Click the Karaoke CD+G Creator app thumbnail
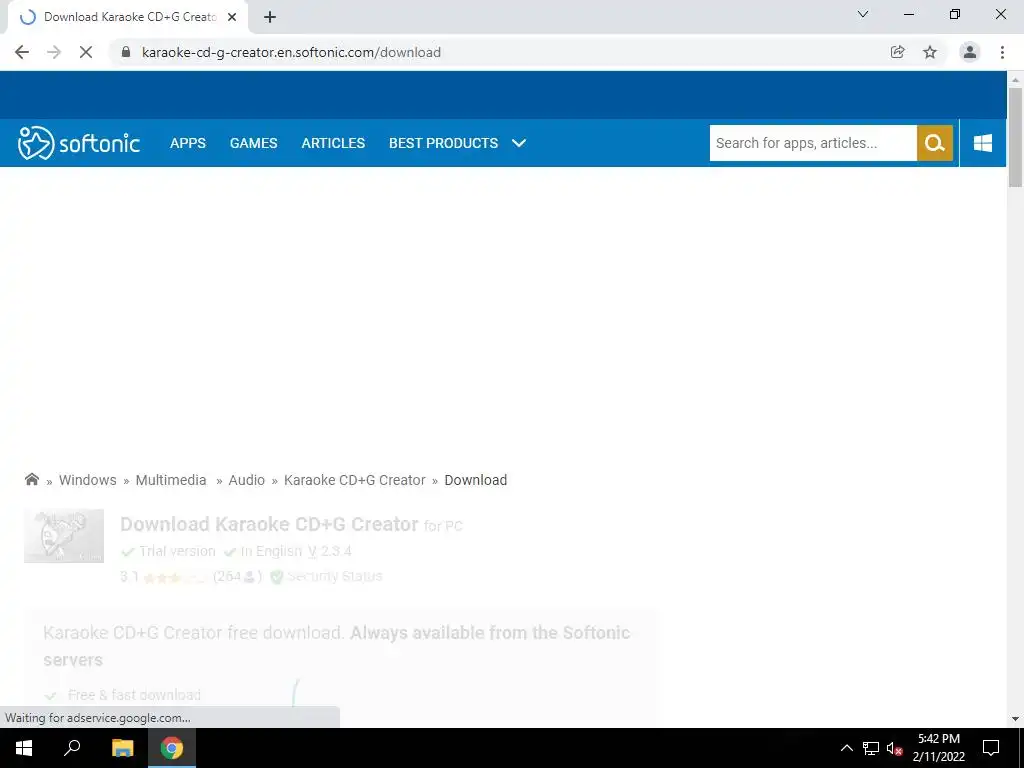 64,536
